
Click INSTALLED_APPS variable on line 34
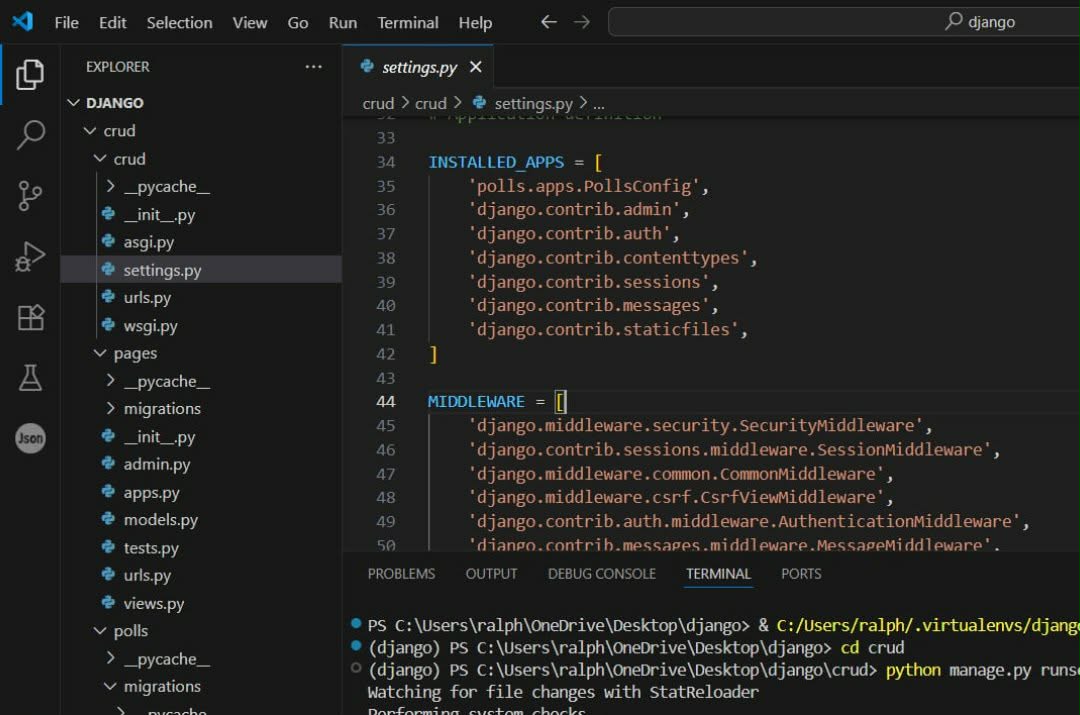click(496, 162)
